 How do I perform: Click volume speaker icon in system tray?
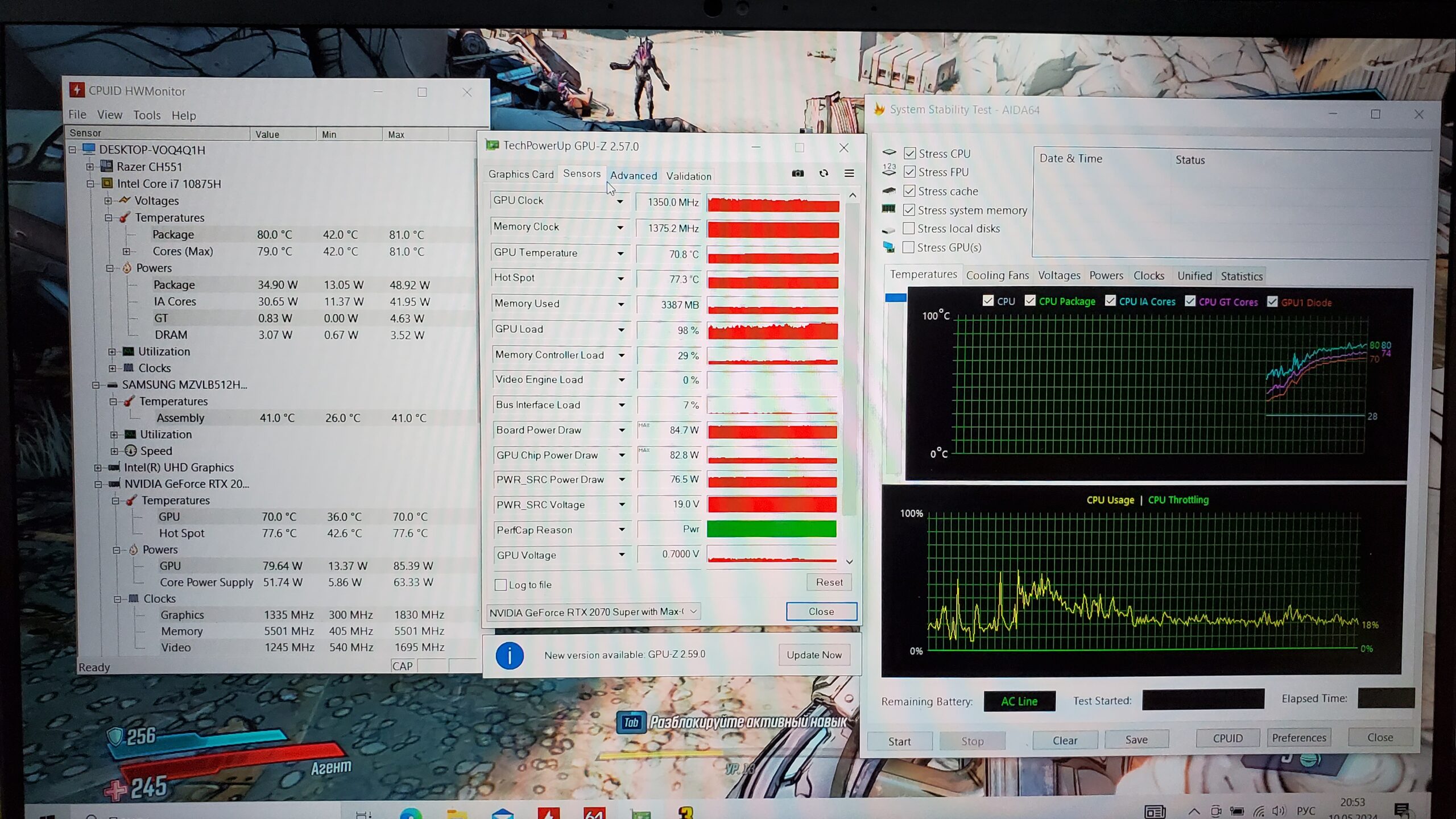(x=1279, y=811)
